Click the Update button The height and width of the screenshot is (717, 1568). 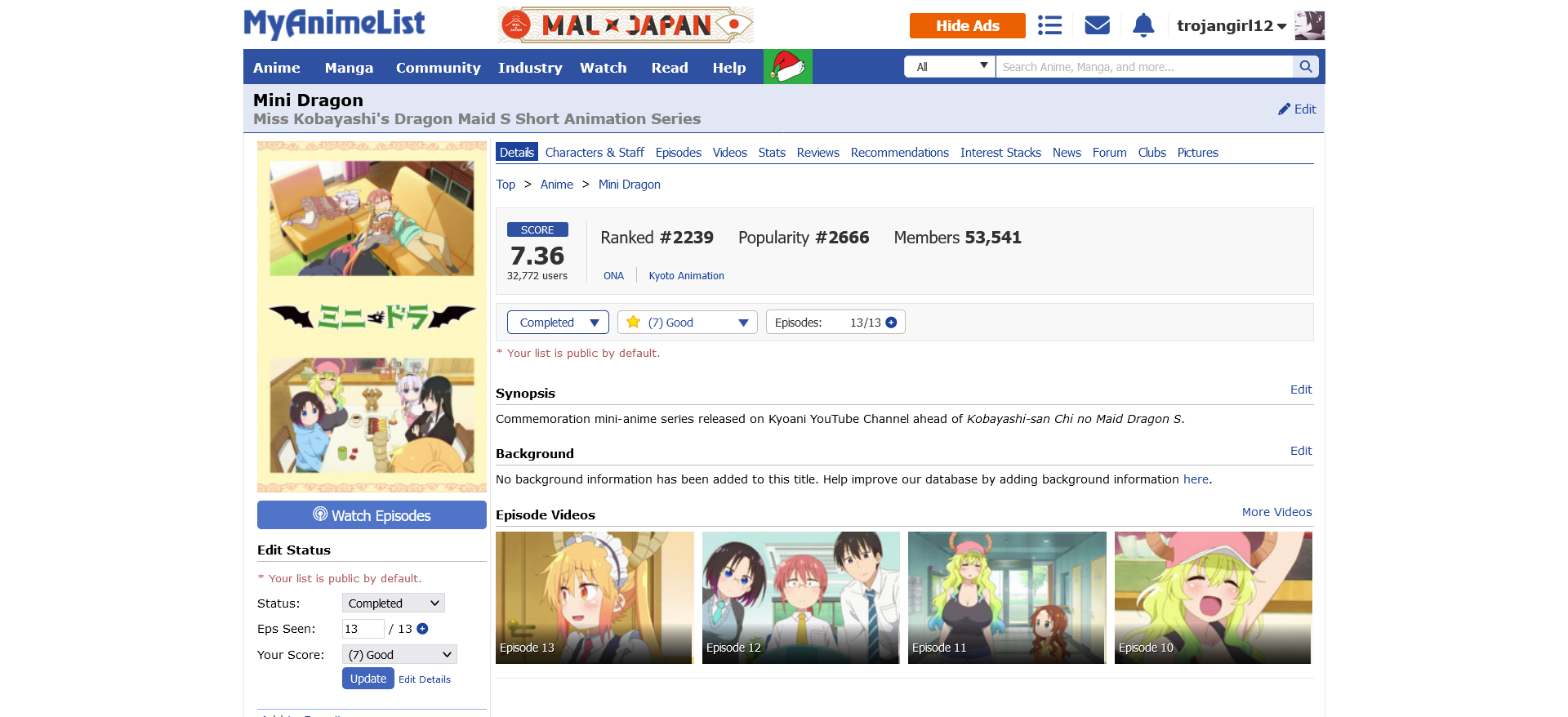coord(368,679)
